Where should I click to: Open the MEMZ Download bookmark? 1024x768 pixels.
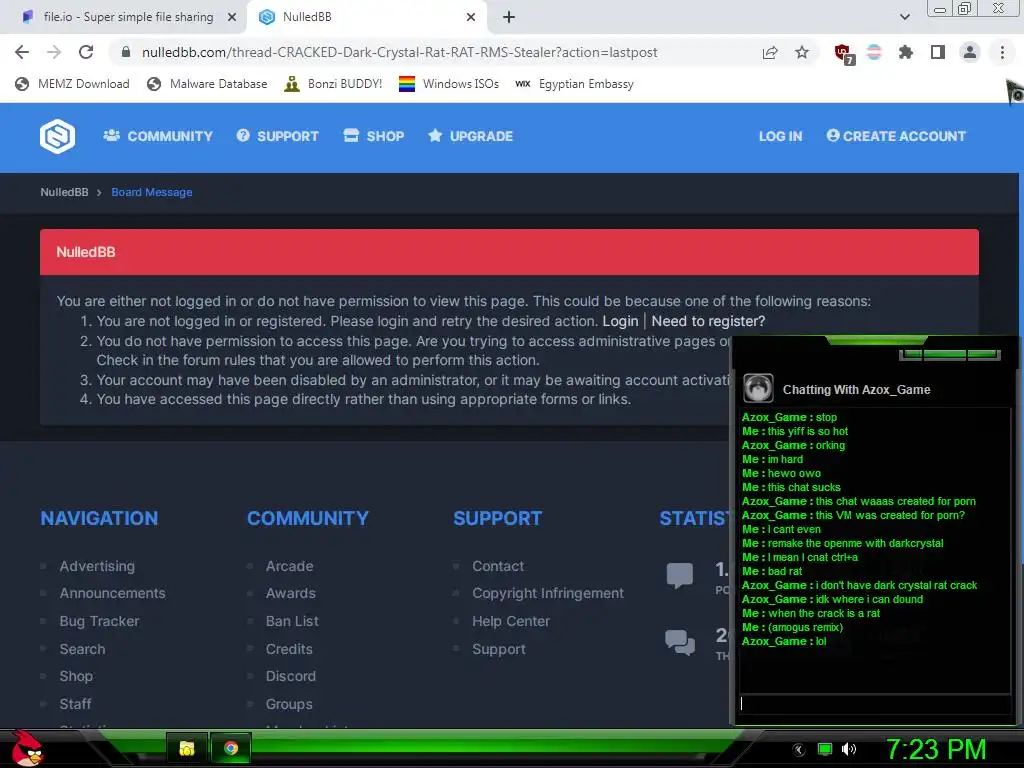point(72,84)
